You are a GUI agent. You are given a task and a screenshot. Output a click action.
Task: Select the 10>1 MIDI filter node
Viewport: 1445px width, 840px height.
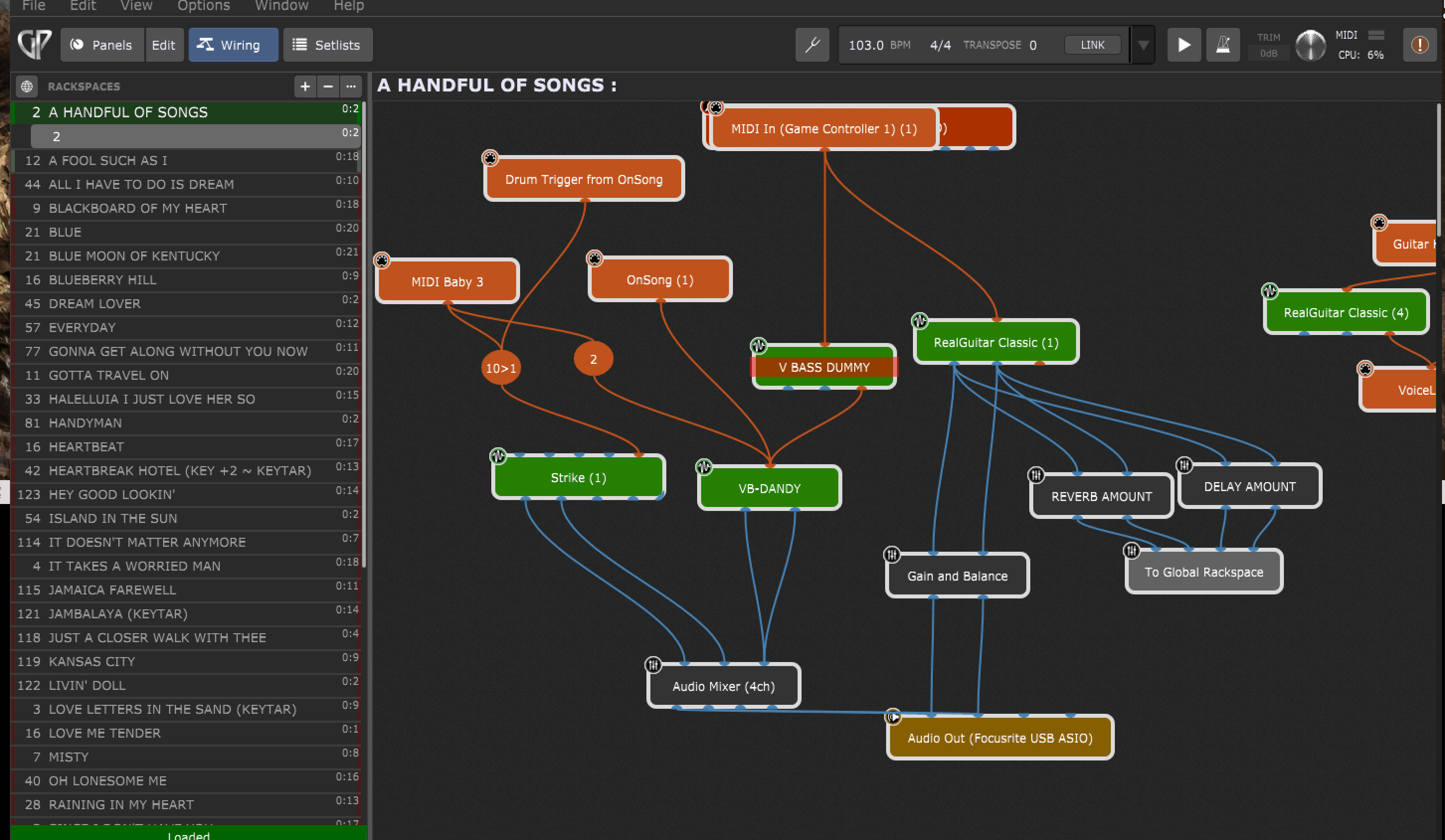point(501,368)
